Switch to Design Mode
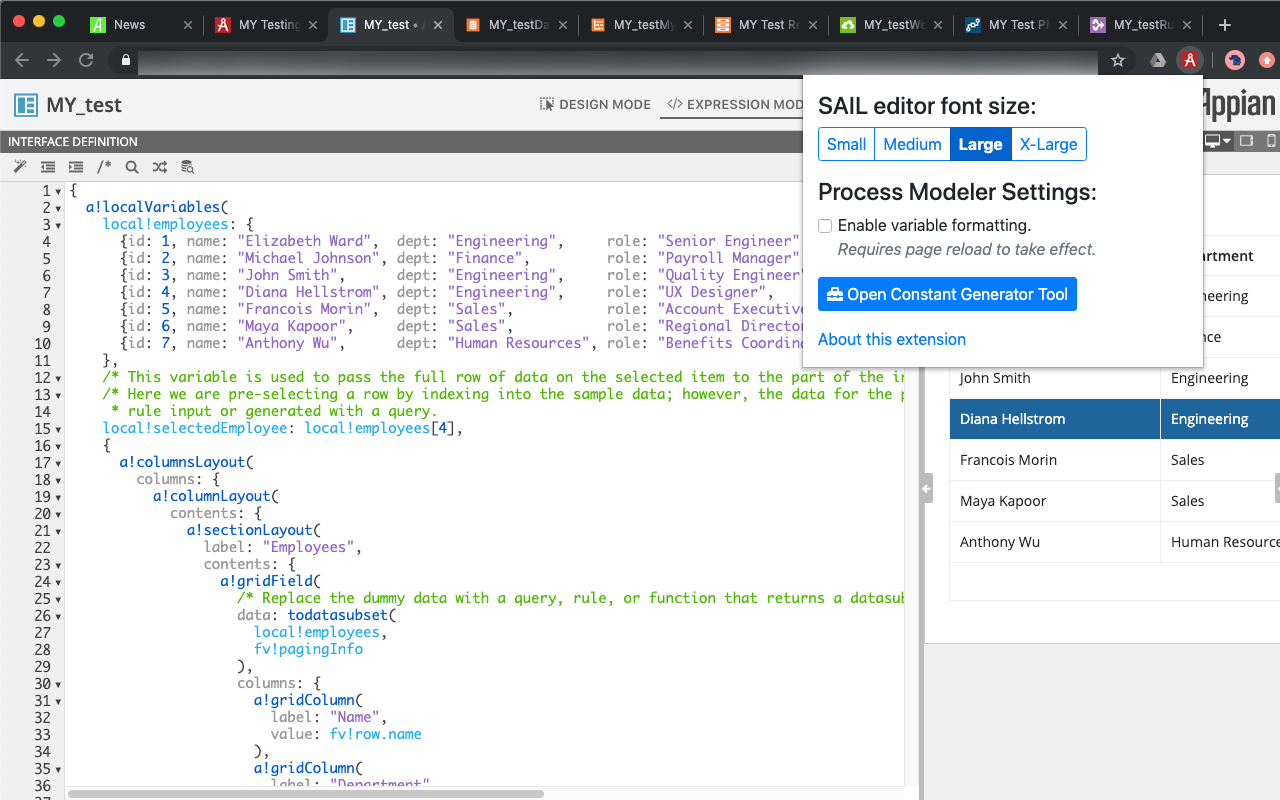This screenshot has height=800, width=1280. (x=595, y=104)
